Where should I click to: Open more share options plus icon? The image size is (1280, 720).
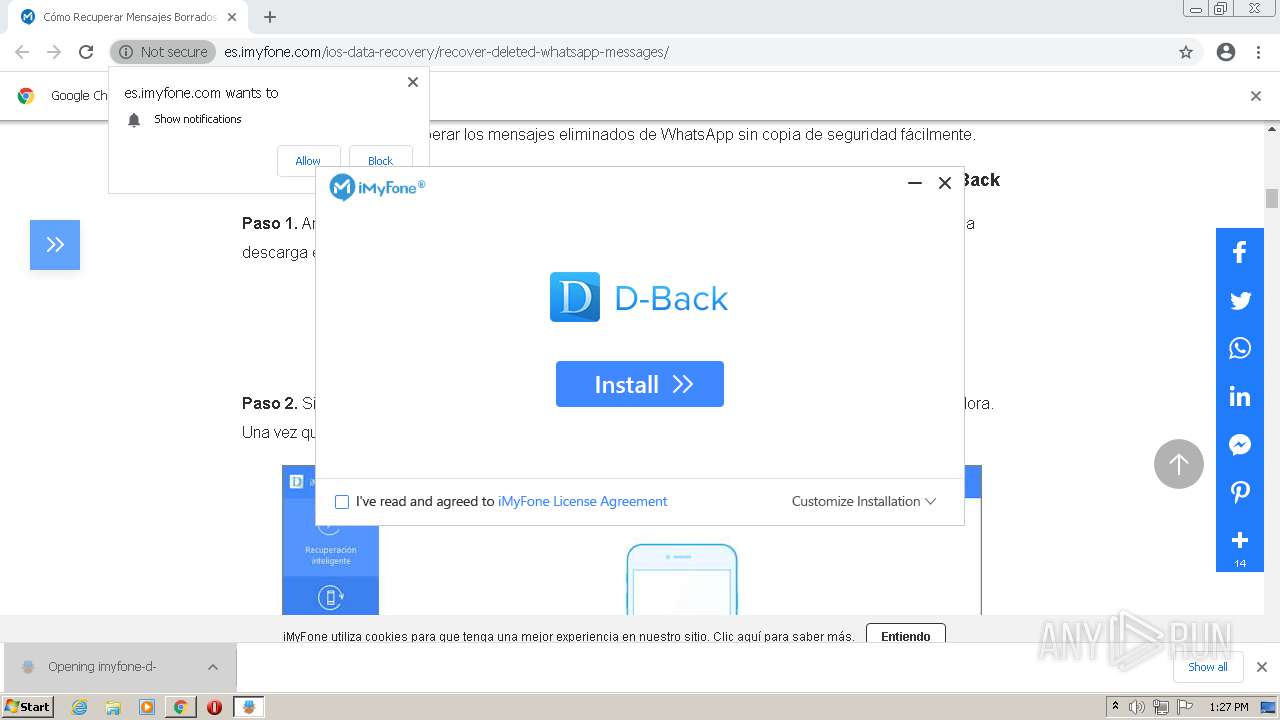tap(1240, 541)
